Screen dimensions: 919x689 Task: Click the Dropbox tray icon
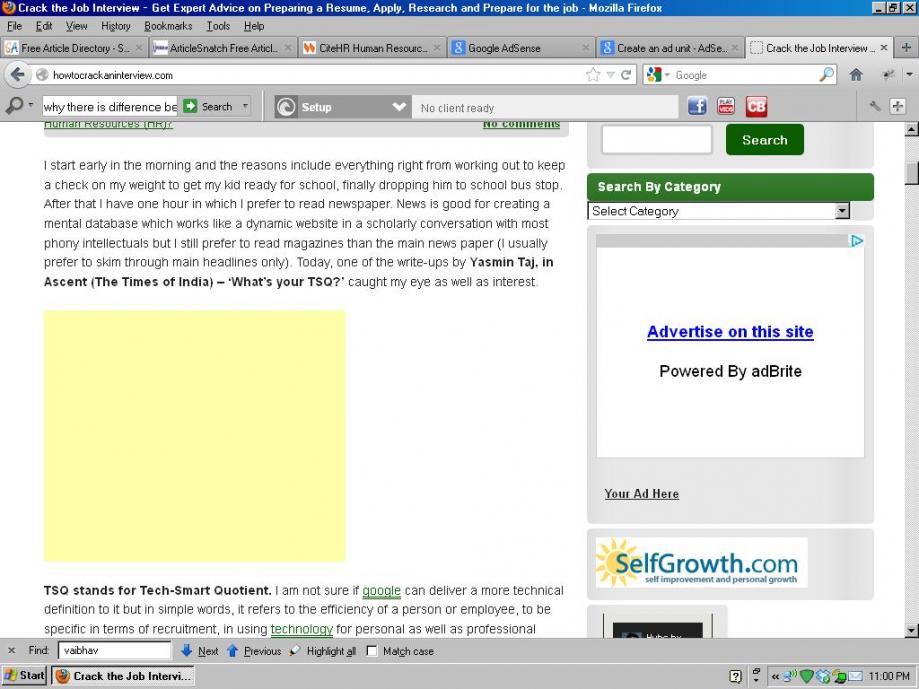click(822, 676)
